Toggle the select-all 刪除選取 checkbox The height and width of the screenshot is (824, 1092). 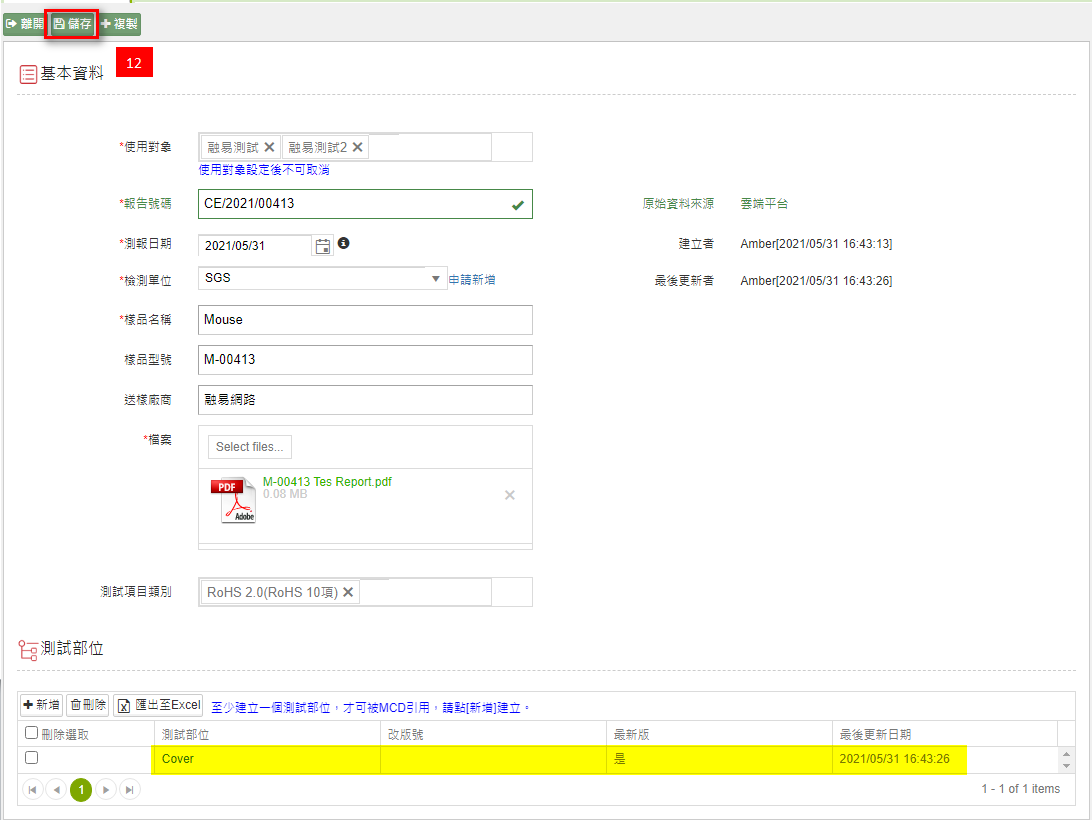coord(31,733)
